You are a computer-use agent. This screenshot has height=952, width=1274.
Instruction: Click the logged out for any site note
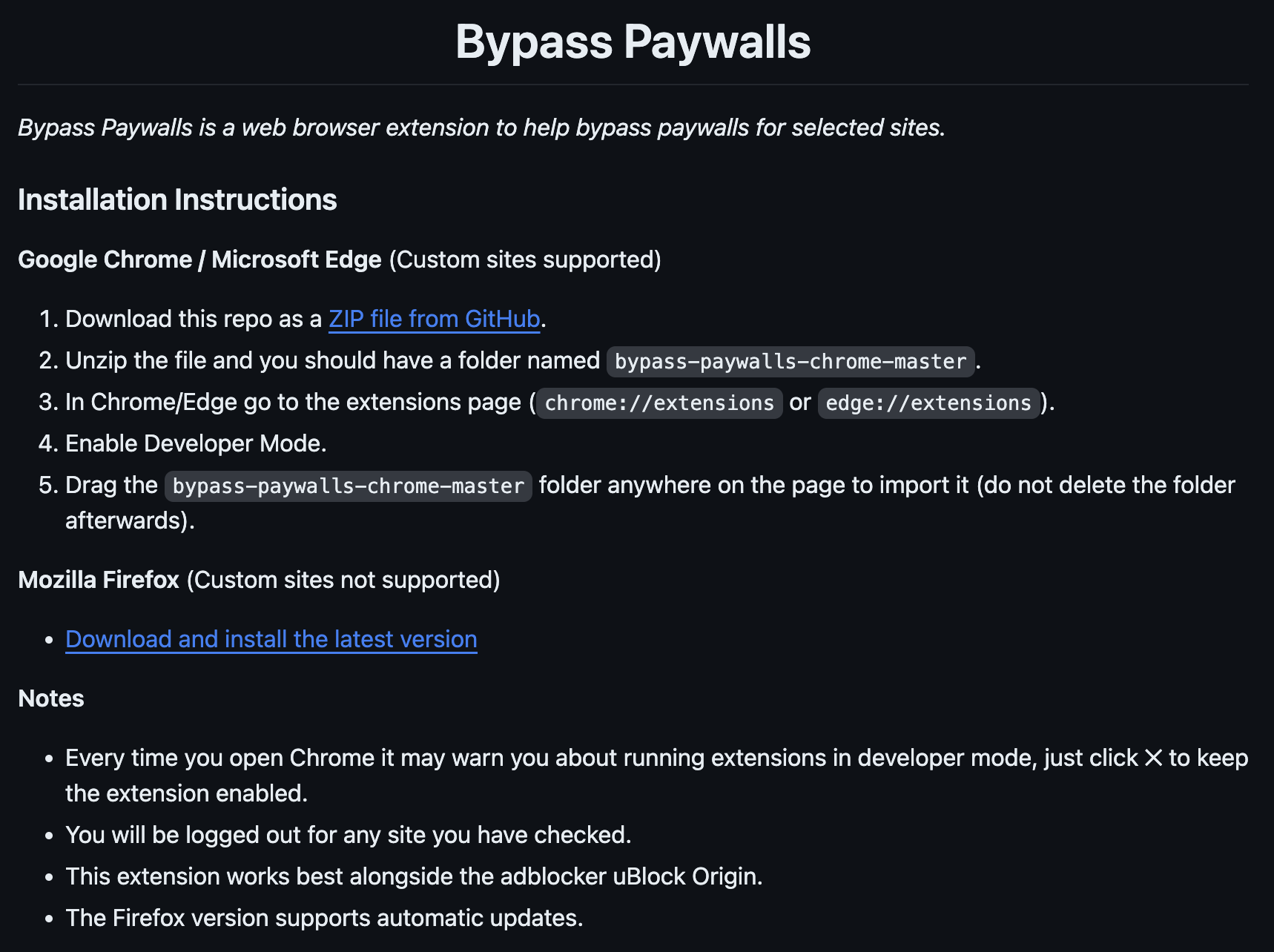click(348, 835)
